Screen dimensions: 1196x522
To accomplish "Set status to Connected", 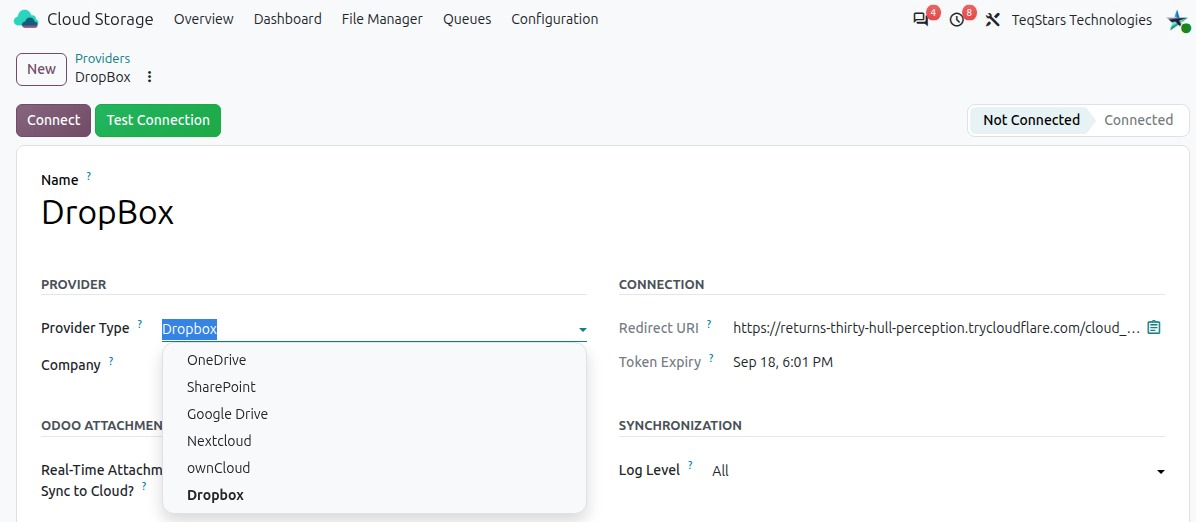I will click(1139, 121).
